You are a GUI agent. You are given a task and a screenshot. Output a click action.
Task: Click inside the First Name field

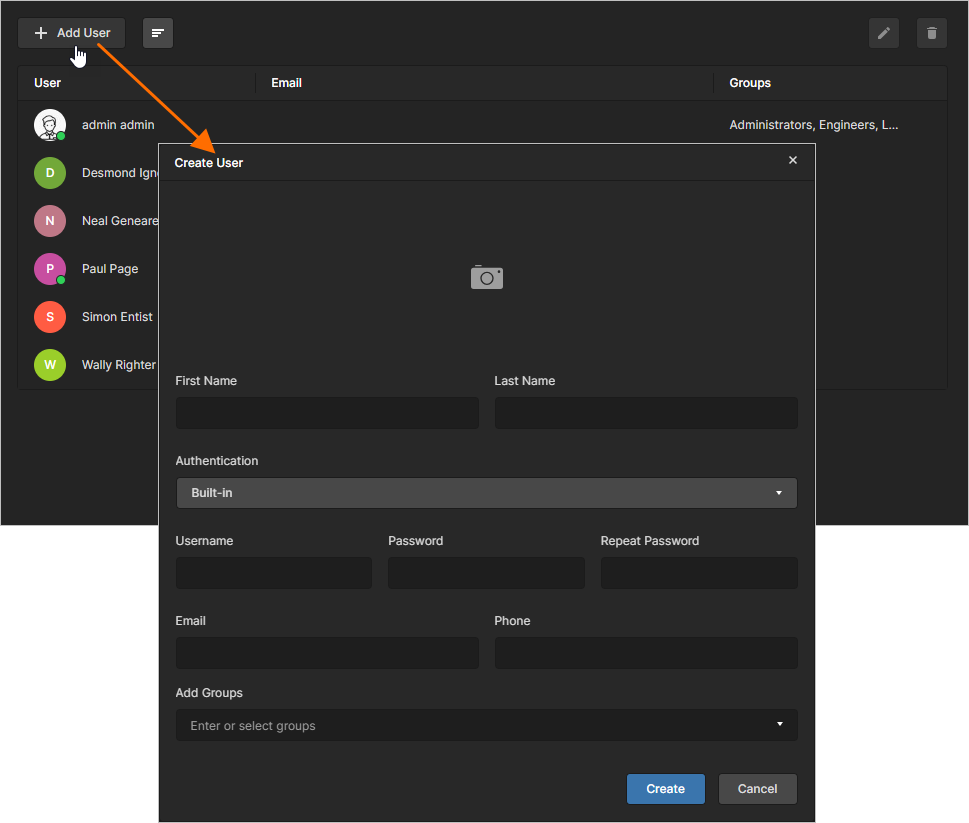click(327, 412)
